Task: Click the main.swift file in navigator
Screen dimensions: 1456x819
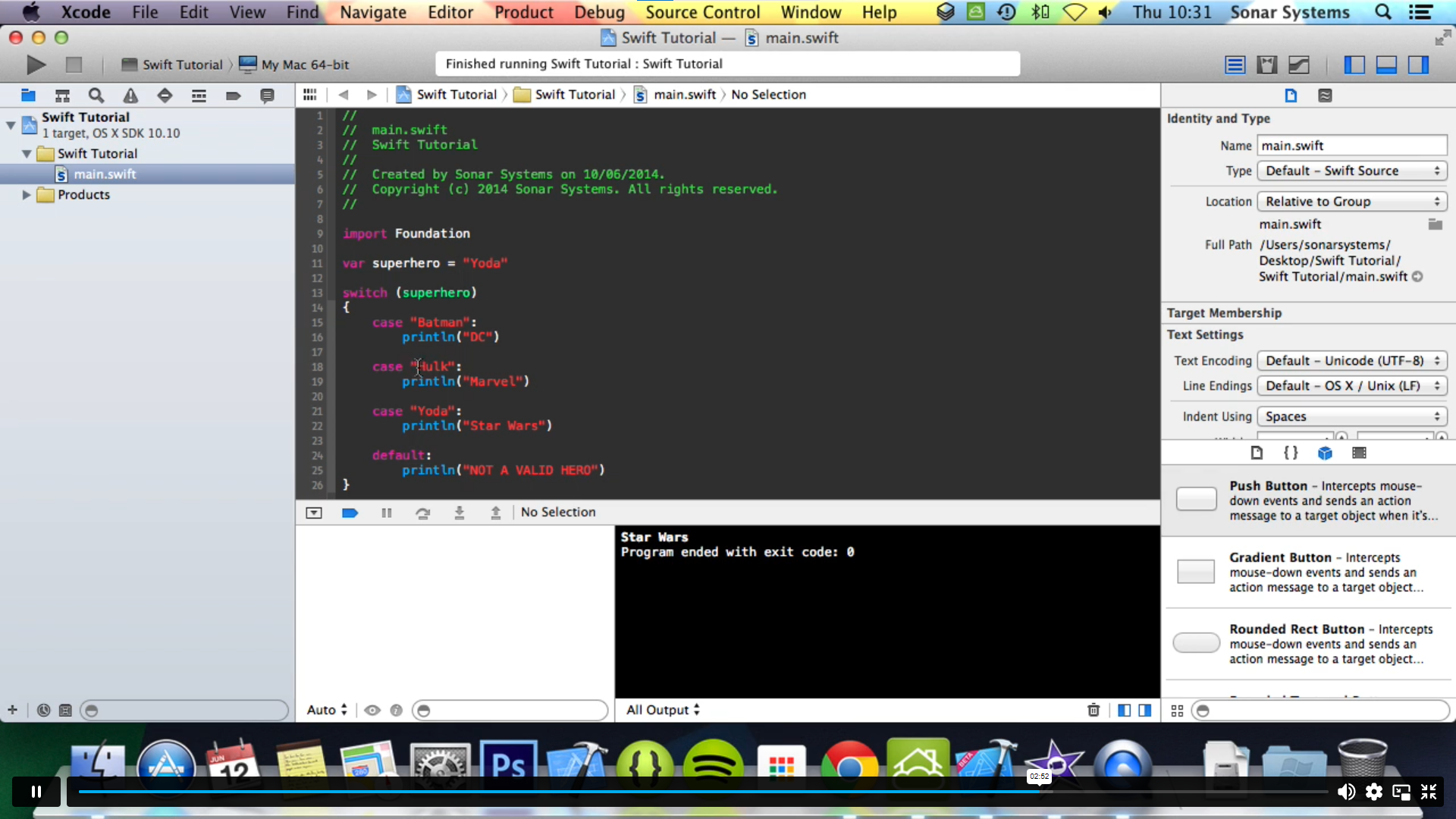Action: (x=105, y=173)
